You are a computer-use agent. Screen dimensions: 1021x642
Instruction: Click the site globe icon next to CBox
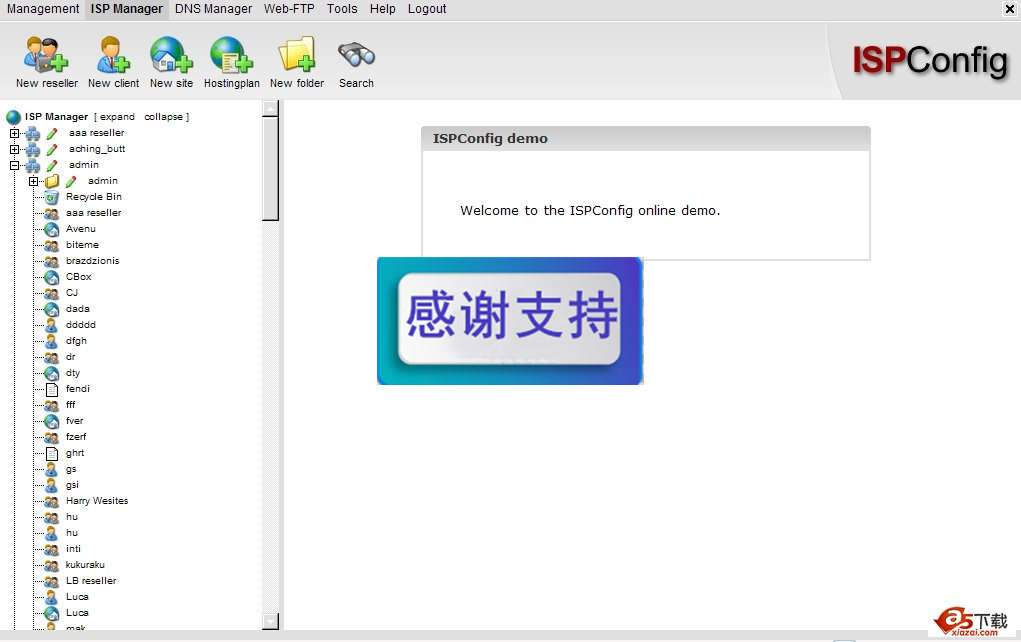coord(52,277)
